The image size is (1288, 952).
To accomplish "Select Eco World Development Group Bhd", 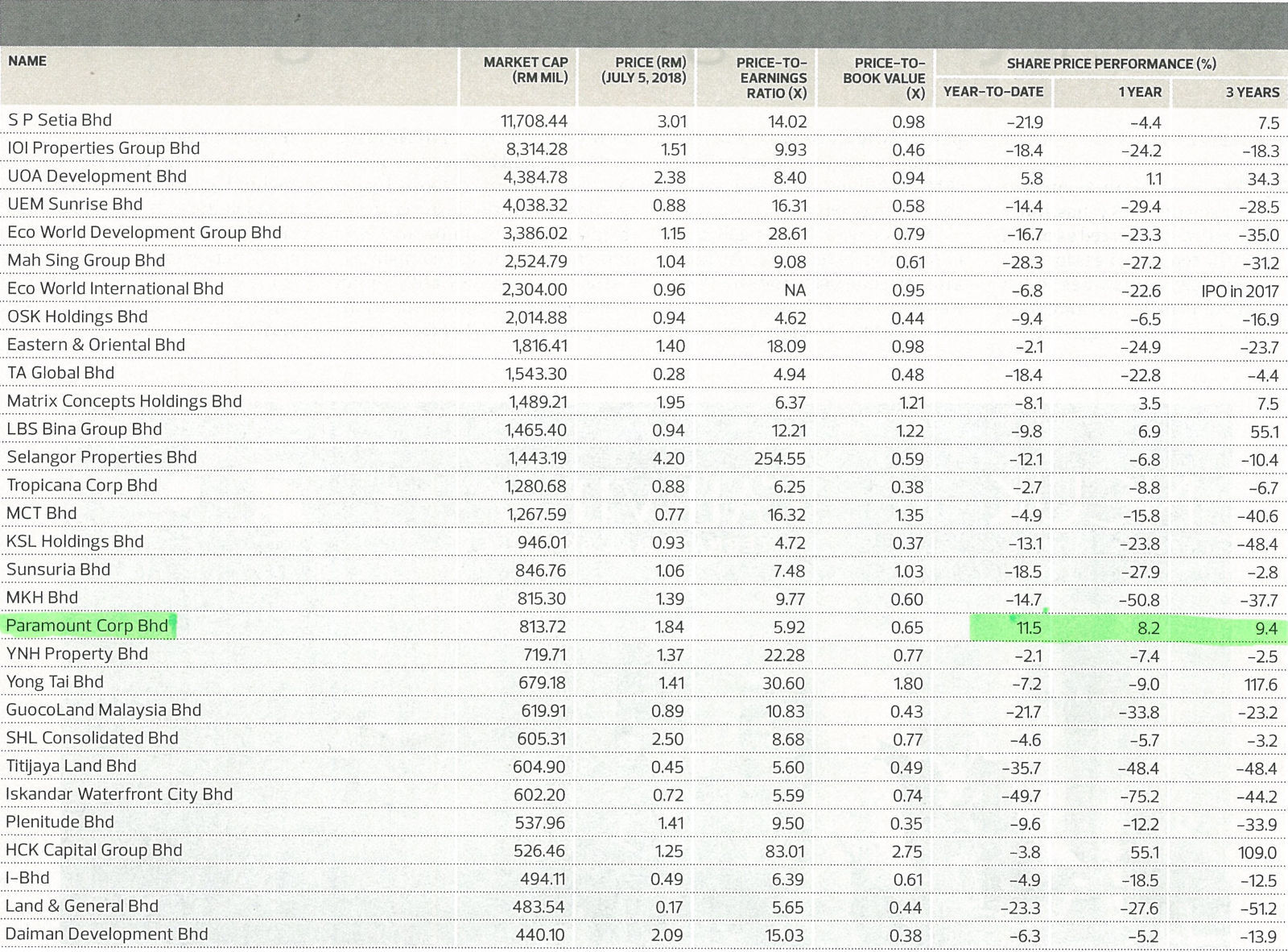I will pos(144,233).
